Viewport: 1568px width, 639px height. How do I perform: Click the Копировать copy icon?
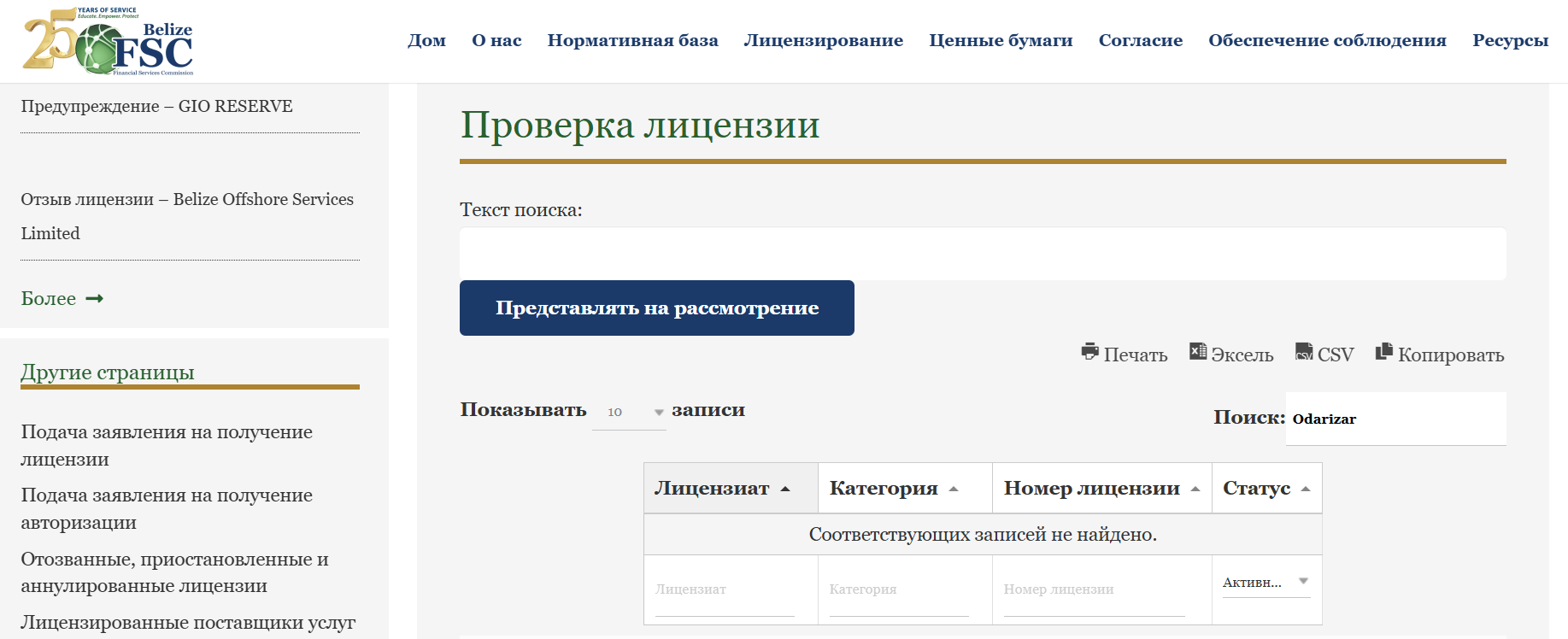tap(1384, 351)
